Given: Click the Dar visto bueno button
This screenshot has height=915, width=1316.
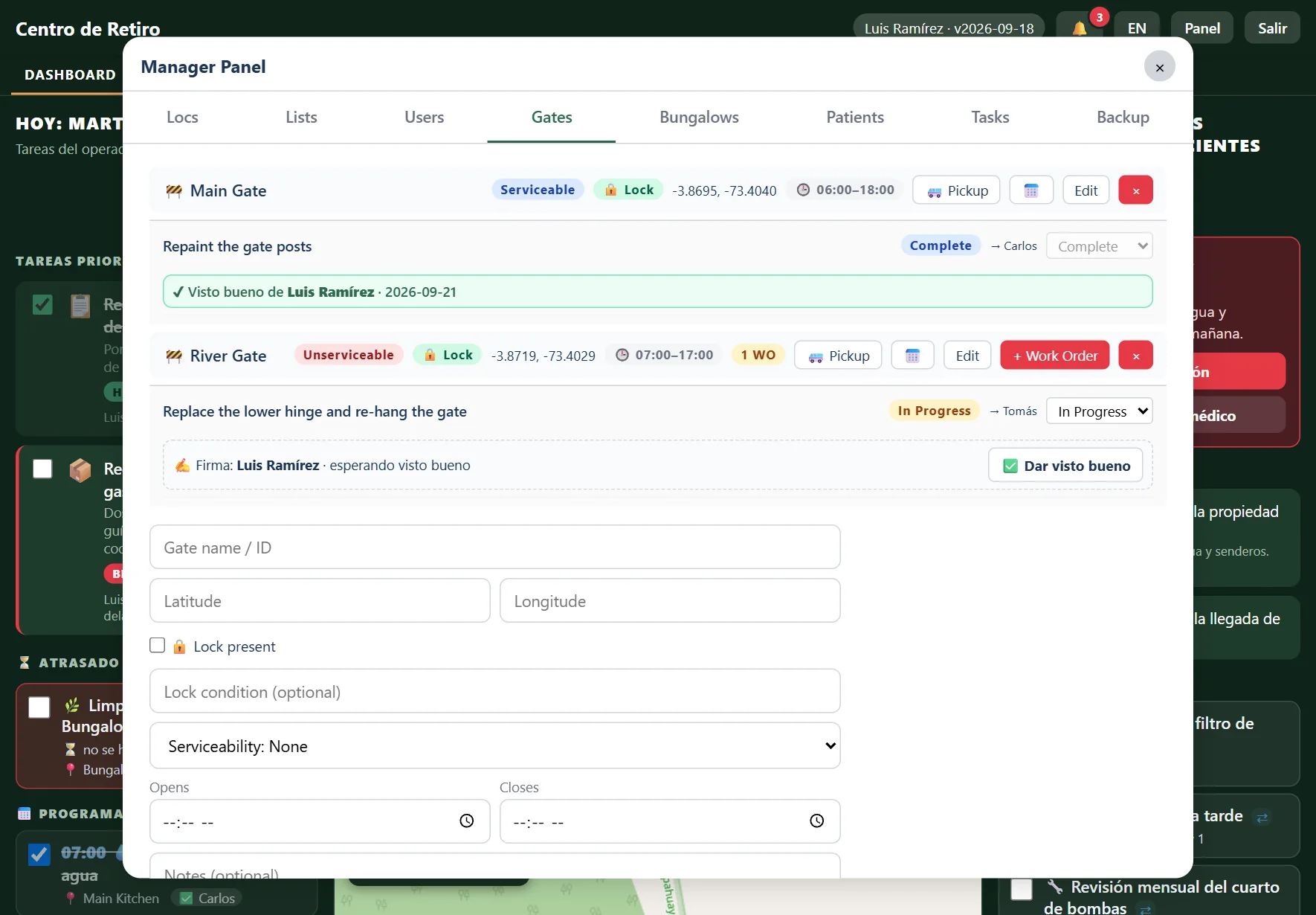Looking at the screenshot, I should (1065, 465).
